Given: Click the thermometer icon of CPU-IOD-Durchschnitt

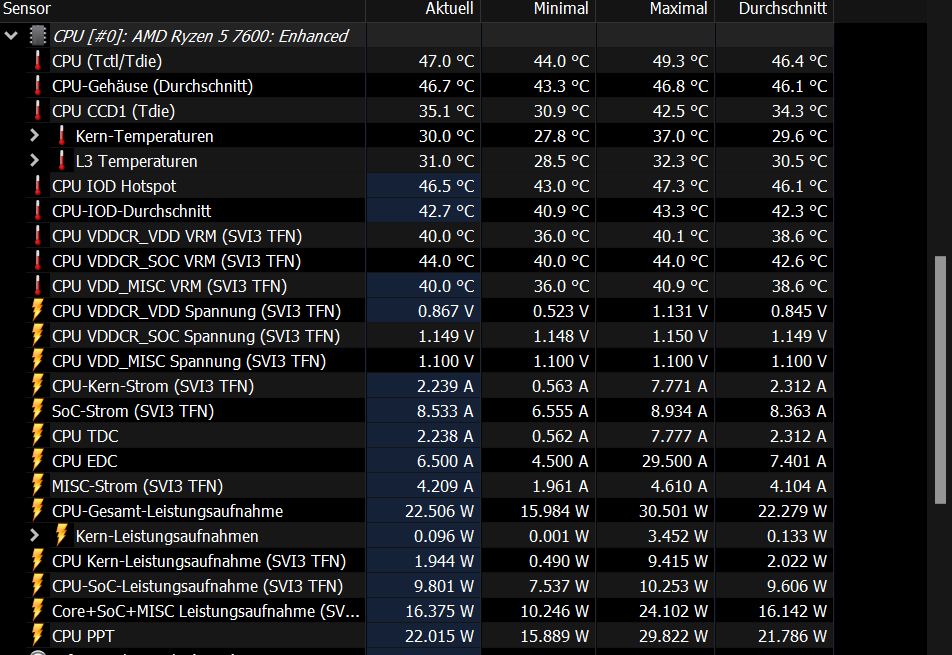Looking at the screenshot, I should pyautogui.click(x=38, y=211).
